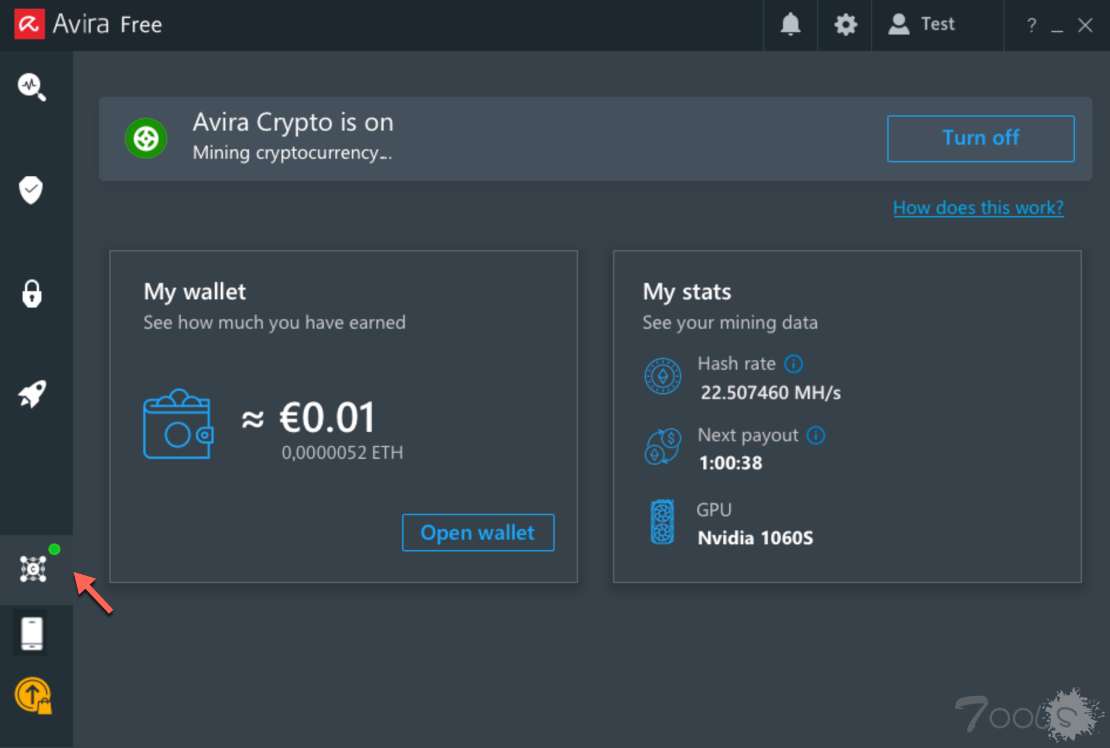This screenshot has width=1110, height=748.
Task: Click the Avira logo in title bar
Action: point(29,25)
